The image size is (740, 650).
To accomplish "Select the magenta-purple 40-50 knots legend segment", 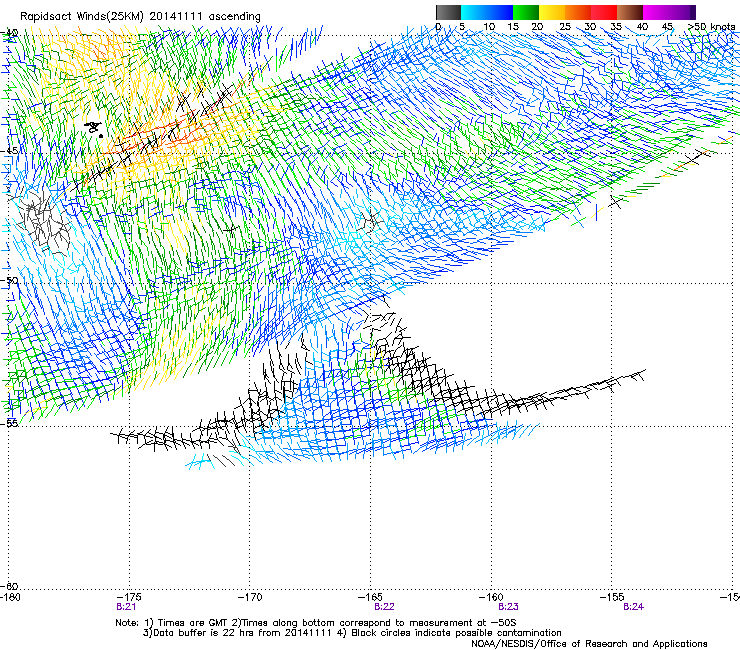I will (669, 12).
